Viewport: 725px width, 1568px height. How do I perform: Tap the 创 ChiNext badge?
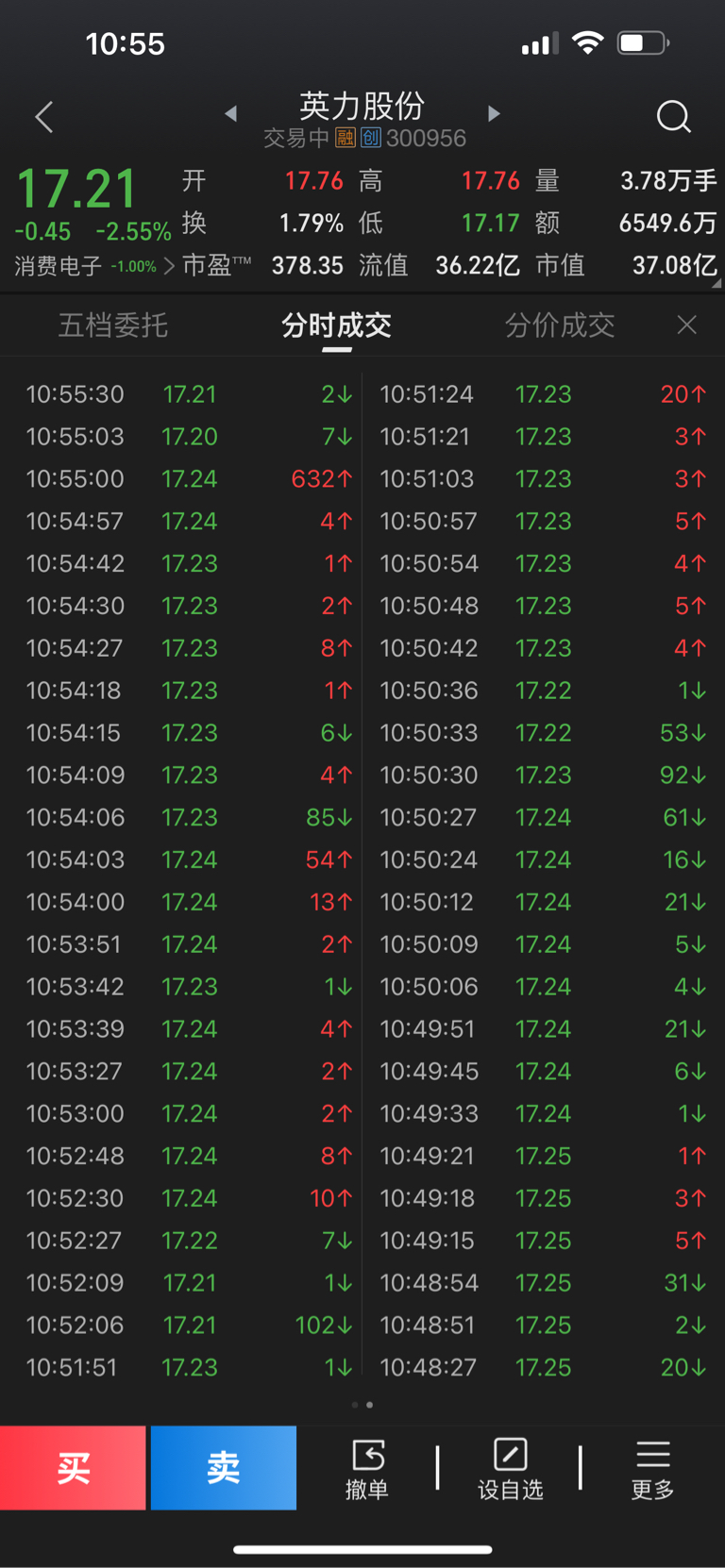tap(370, 138)
